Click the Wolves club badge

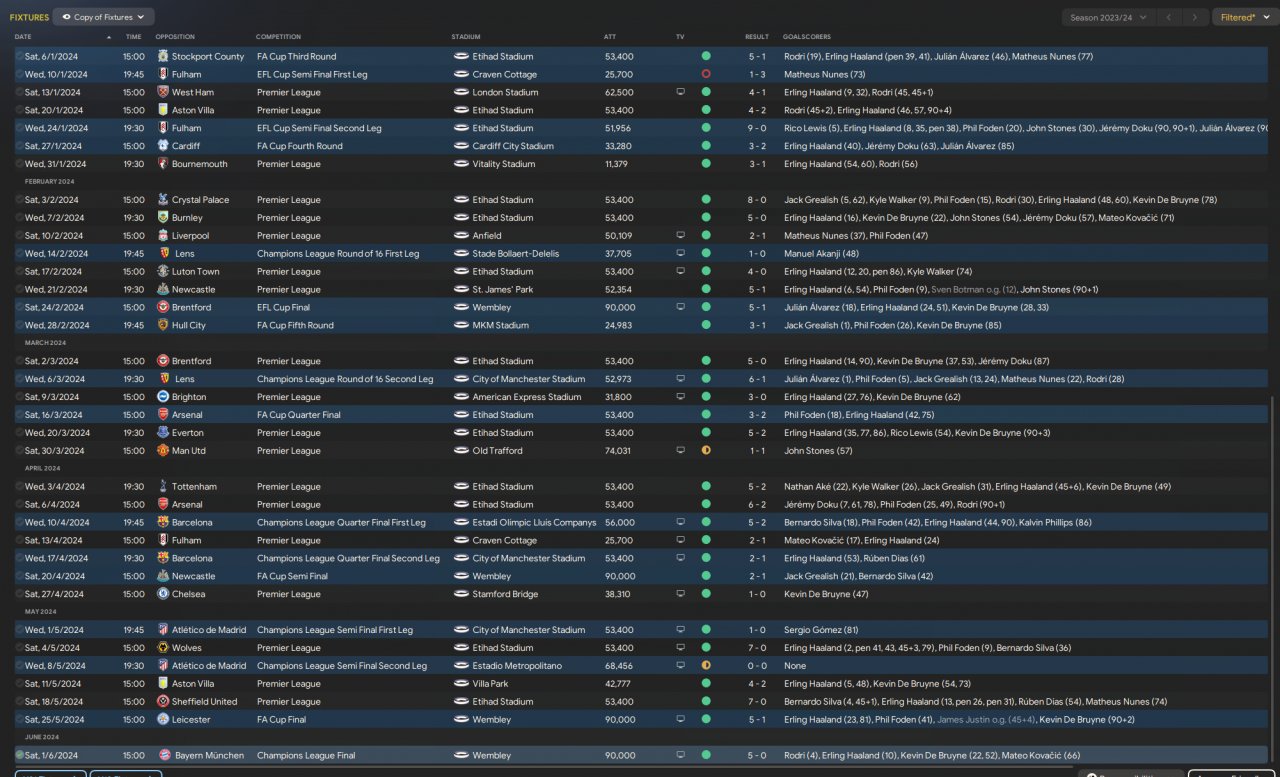163,648
